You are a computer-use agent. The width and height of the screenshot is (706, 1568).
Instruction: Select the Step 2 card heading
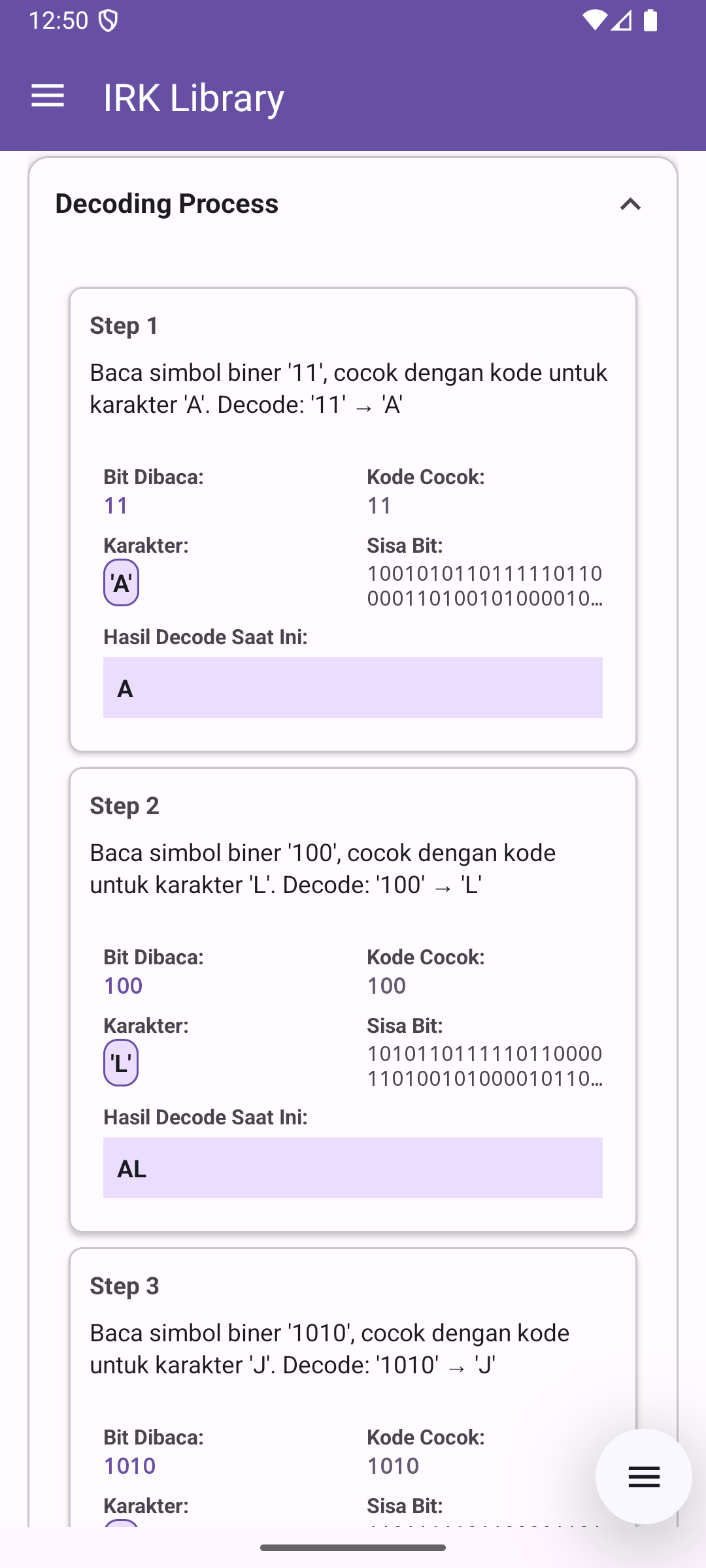tap(124, 806)
